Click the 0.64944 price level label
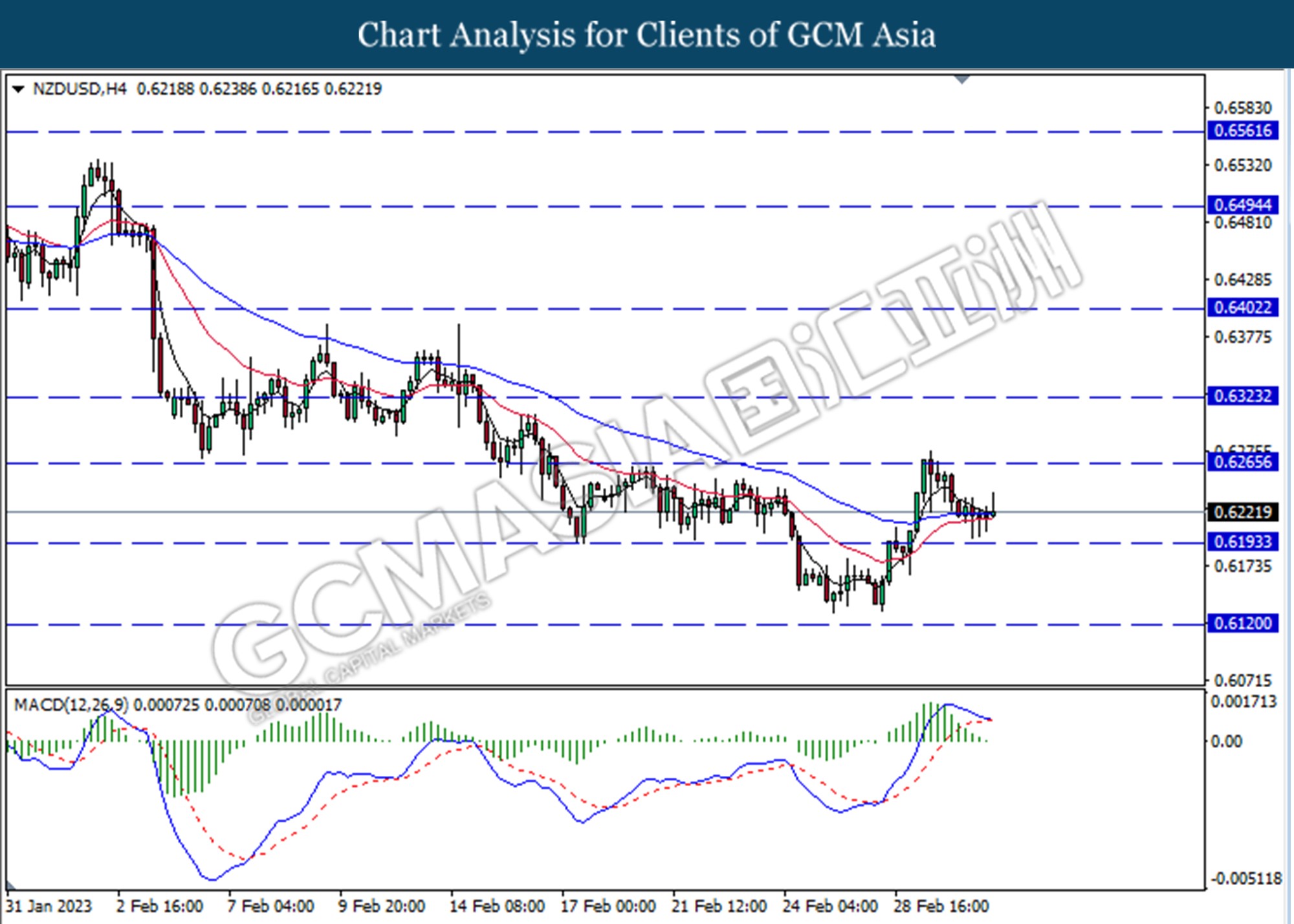 (x=1243, y=205)
